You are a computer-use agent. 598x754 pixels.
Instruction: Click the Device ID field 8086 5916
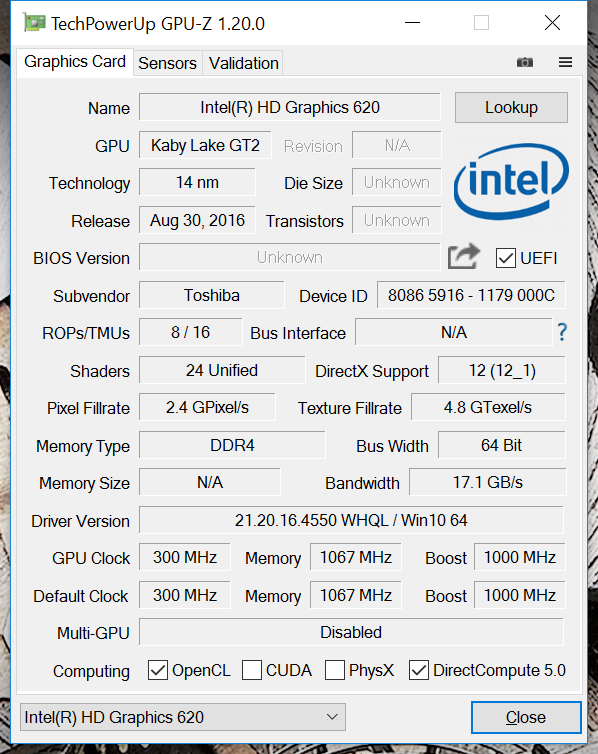coord(471,295)
